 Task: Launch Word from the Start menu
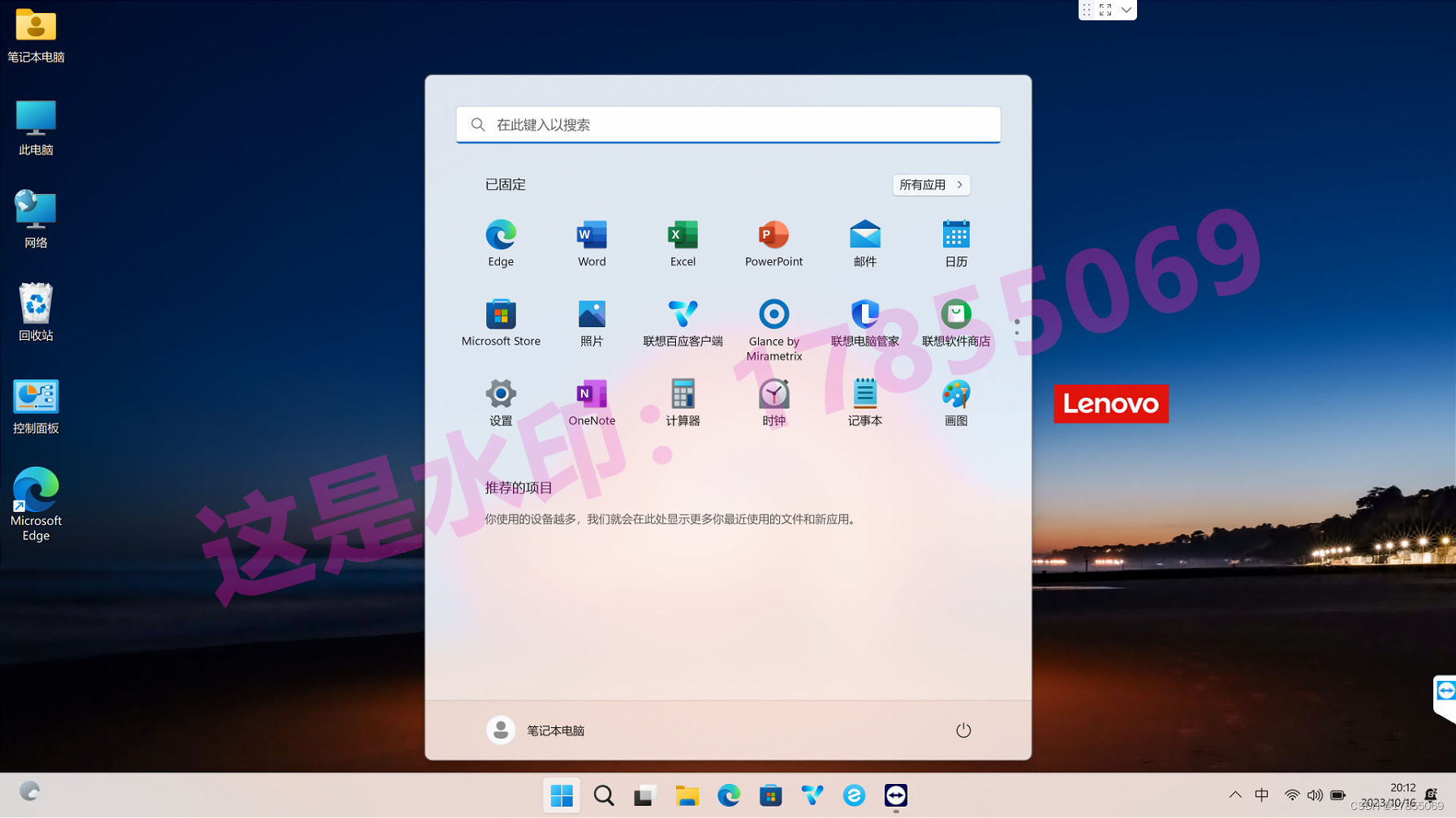[592, 243]
